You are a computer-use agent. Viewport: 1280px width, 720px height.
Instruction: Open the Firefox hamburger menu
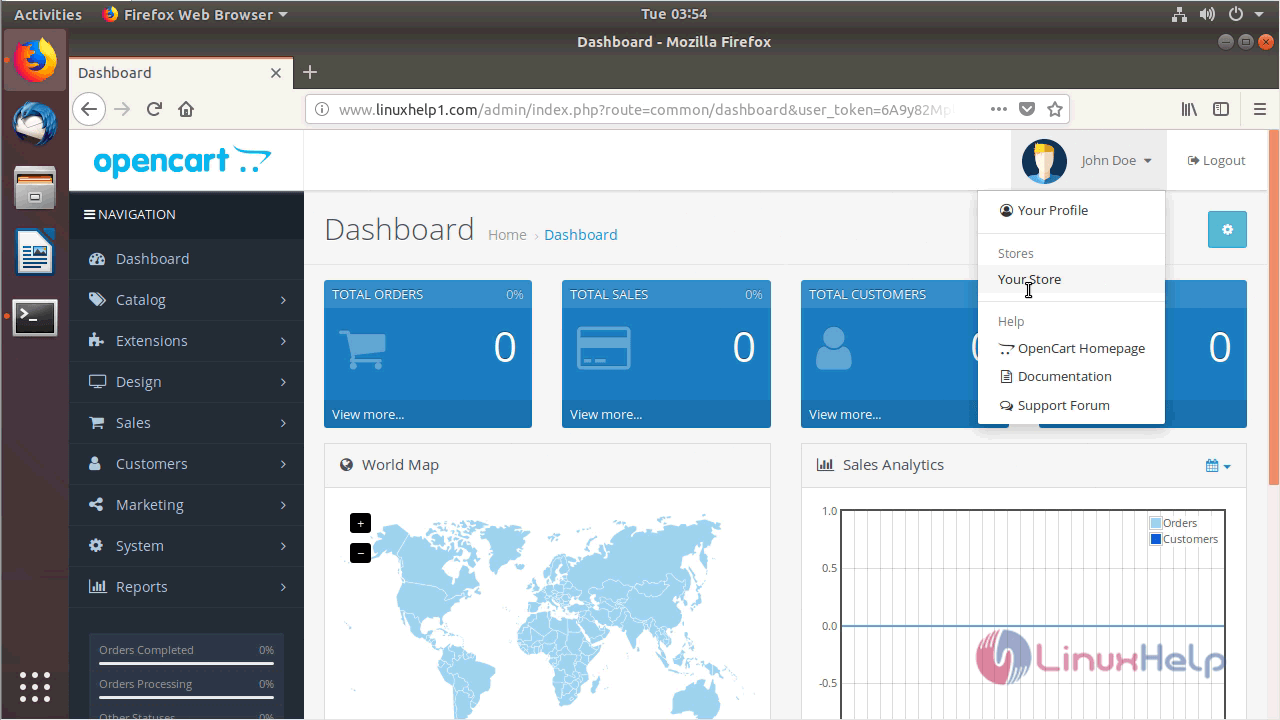1259,109
